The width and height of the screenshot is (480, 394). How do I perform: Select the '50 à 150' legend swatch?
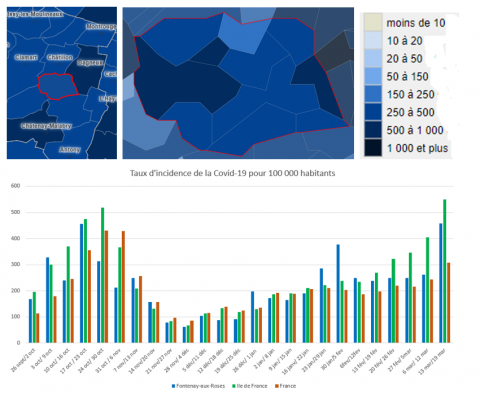[373, 76]
